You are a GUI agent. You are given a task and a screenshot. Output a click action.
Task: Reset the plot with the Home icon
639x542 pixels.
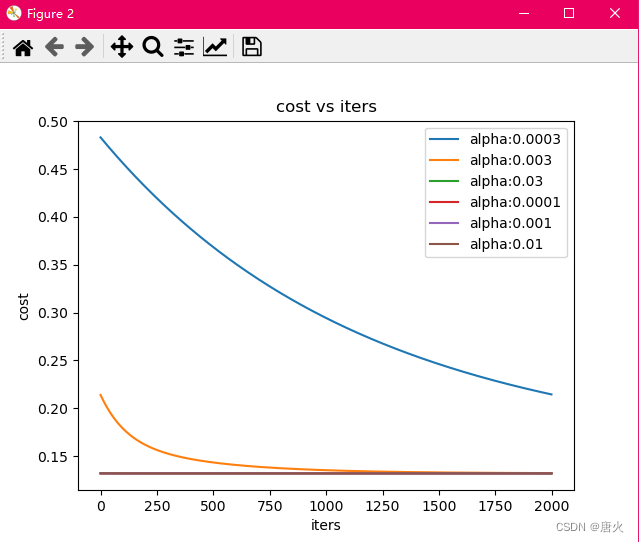coord(23,47)
